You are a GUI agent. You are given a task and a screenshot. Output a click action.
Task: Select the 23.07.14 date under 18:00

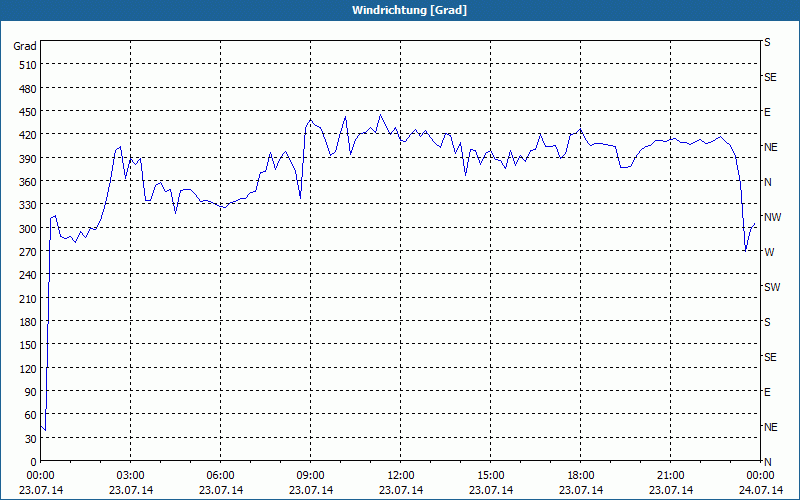(581, 490)
